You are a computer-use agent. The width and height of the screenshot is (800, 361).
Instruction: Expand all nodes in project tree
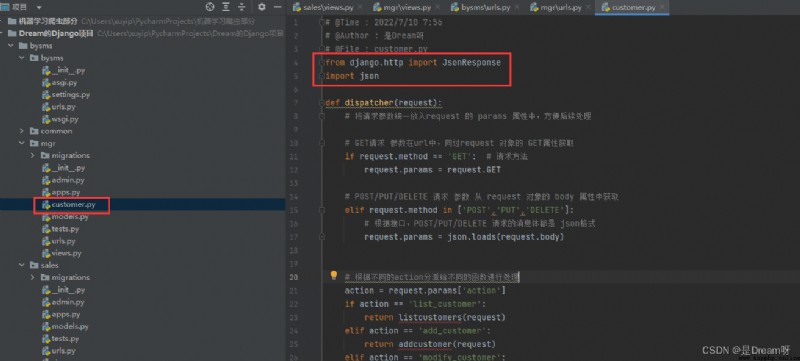[226, 7]
